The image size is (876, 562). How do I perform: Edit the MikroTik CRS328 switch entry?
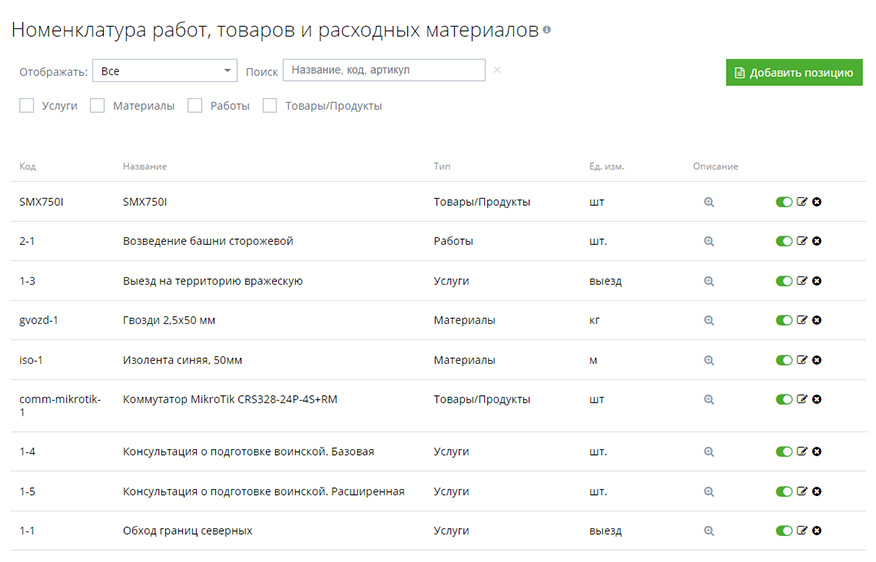point(802,399)
